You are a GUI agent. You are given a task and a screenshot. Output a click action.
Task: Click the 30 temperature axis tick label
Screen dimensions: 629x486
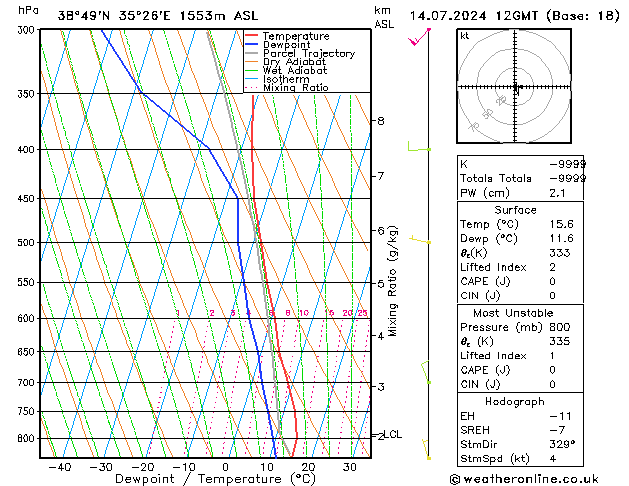(350, 467)
